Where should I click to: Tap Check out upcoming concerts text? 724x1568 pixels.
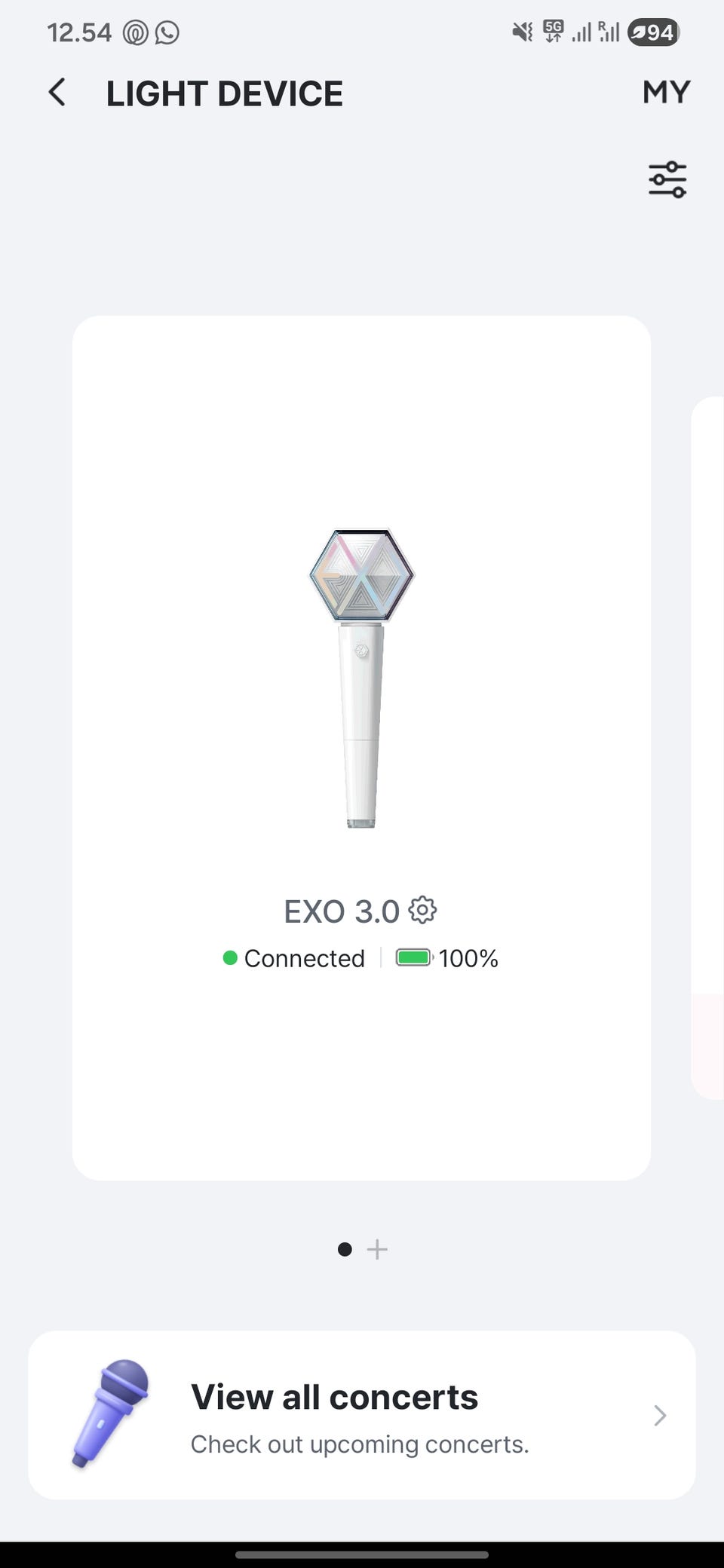point(360,1444)
